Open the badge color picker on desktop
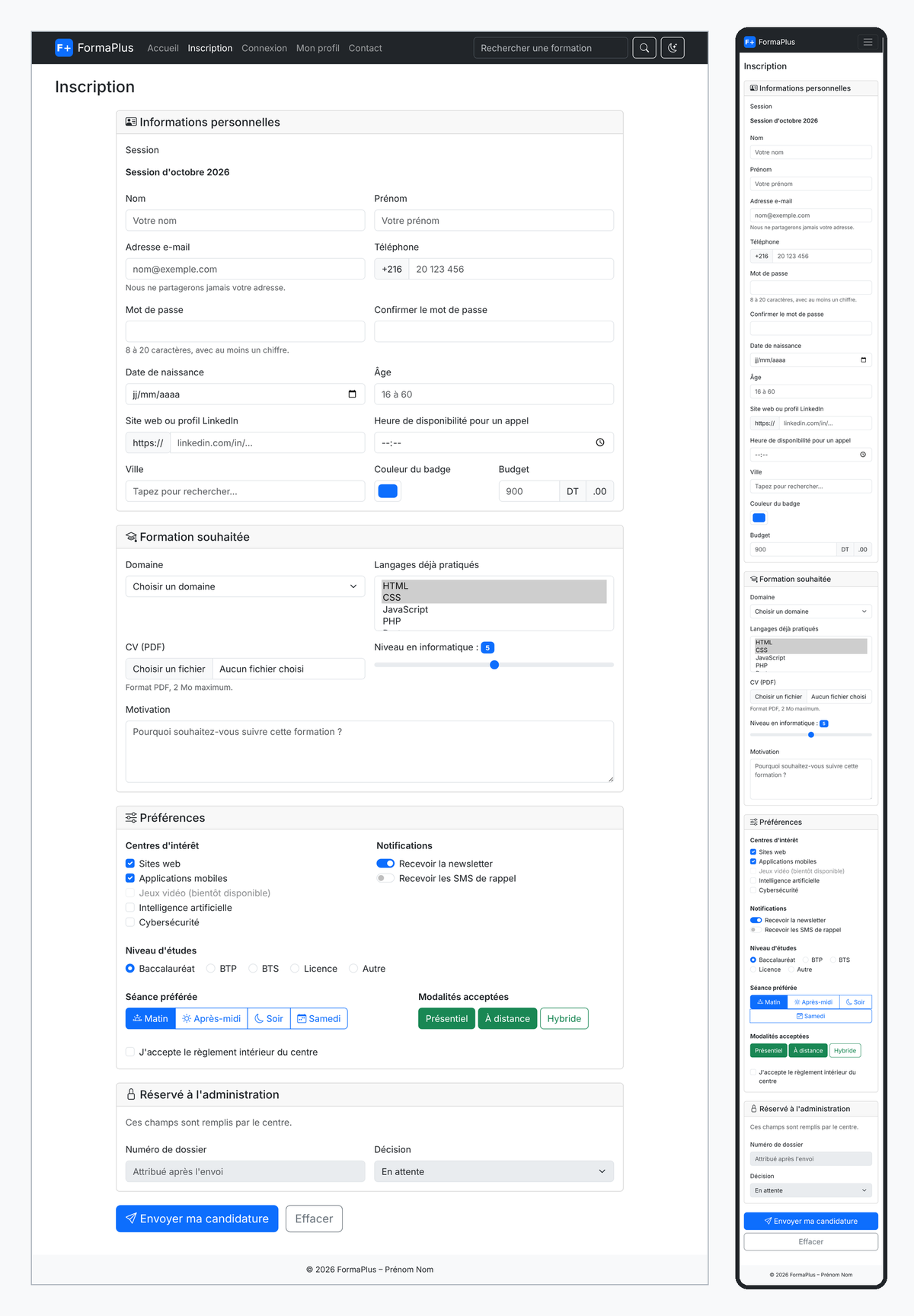 388,491
